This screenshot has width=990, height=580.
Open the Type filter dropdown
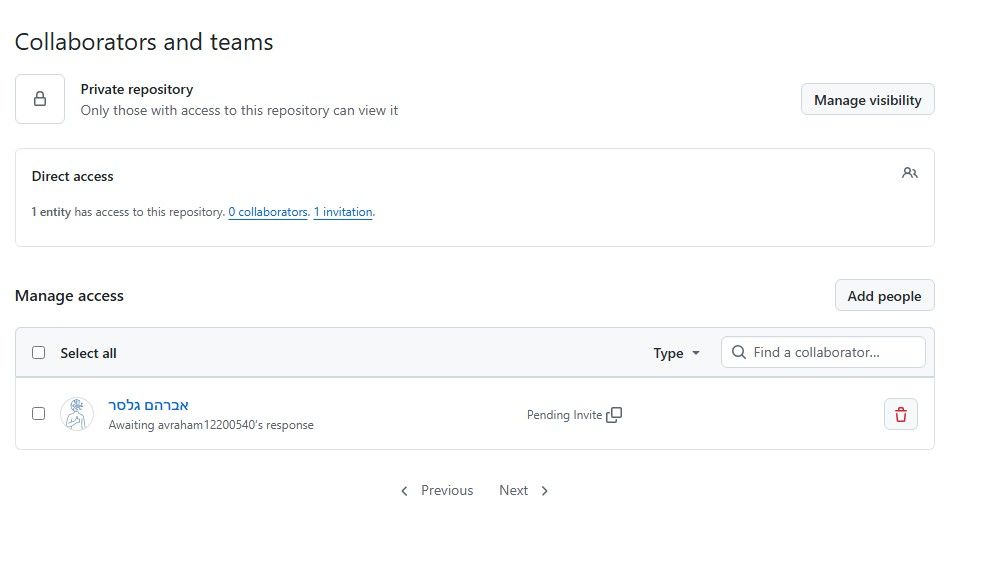point(676,353)
